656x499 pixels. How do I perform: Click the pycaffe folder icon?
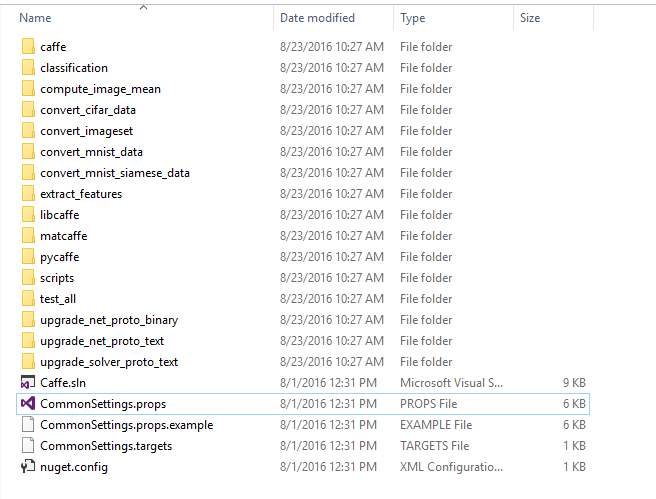28,256
